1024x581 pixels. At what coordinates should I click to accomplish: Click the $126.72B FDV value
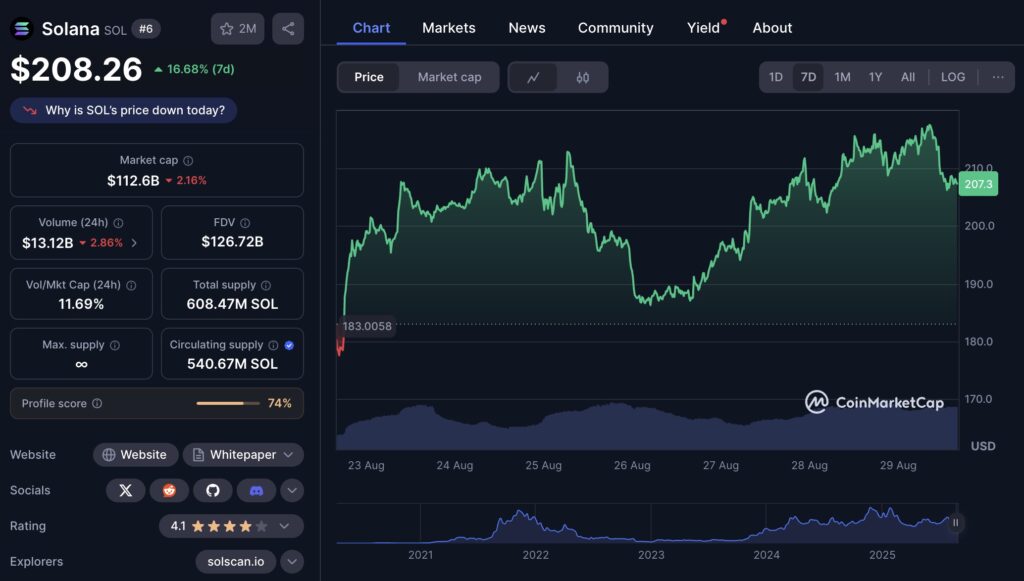[232, 242]
